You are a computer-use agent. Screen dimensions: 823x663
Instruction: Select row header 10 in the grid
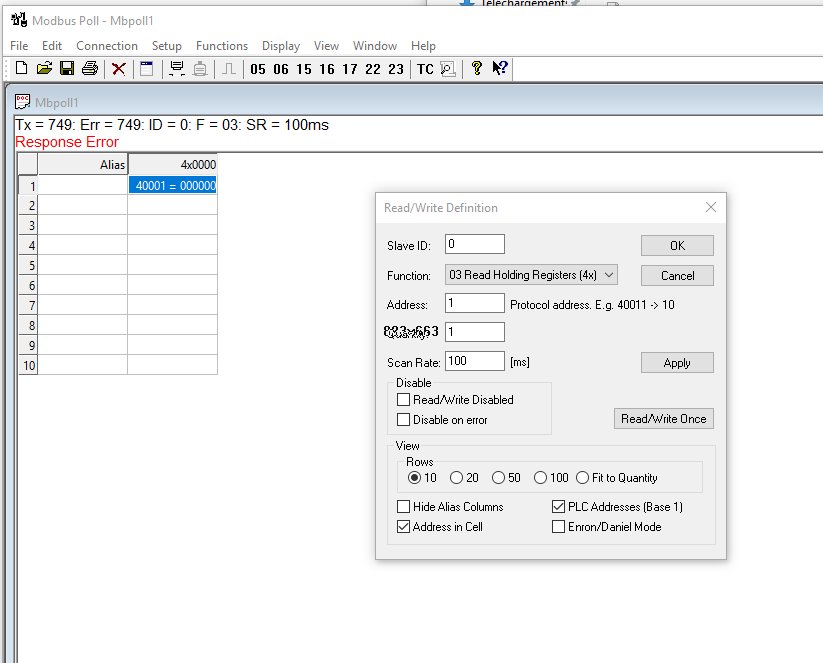[x=28, y=365]
